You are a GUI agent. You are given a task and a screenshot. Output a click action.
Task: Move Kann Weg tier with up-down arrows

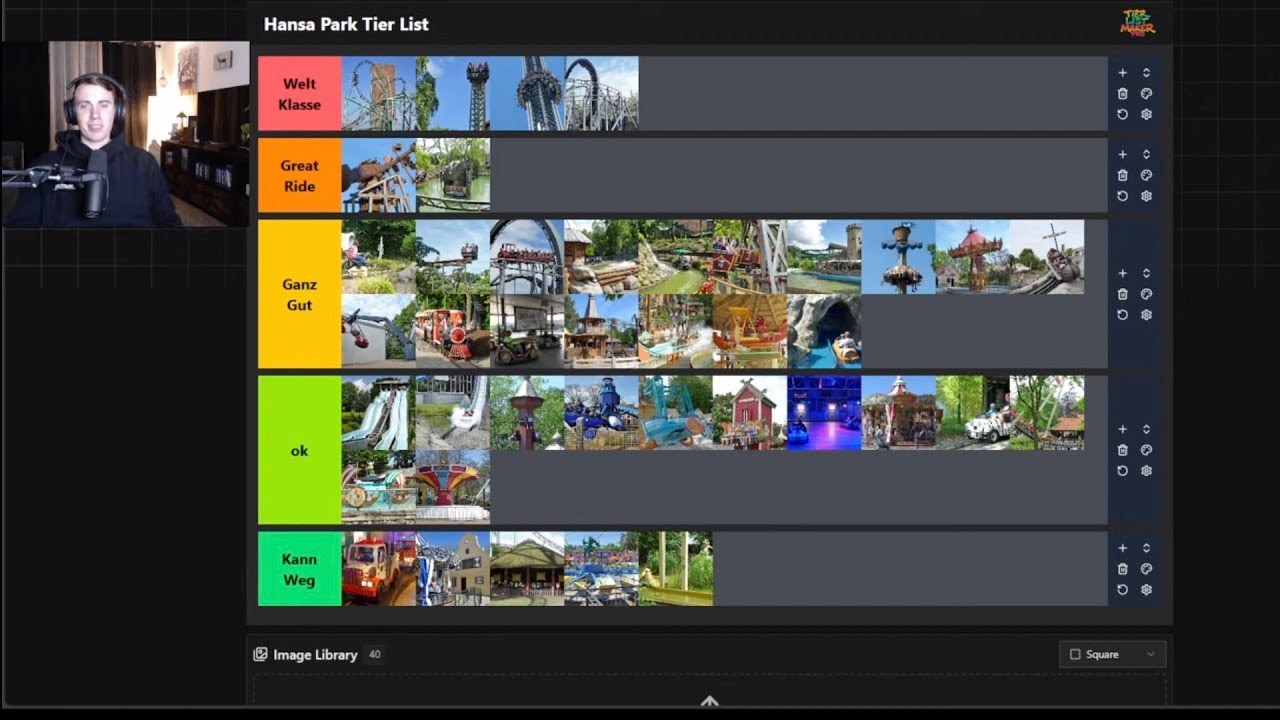pyautogui.click(x=1146, y=549)
